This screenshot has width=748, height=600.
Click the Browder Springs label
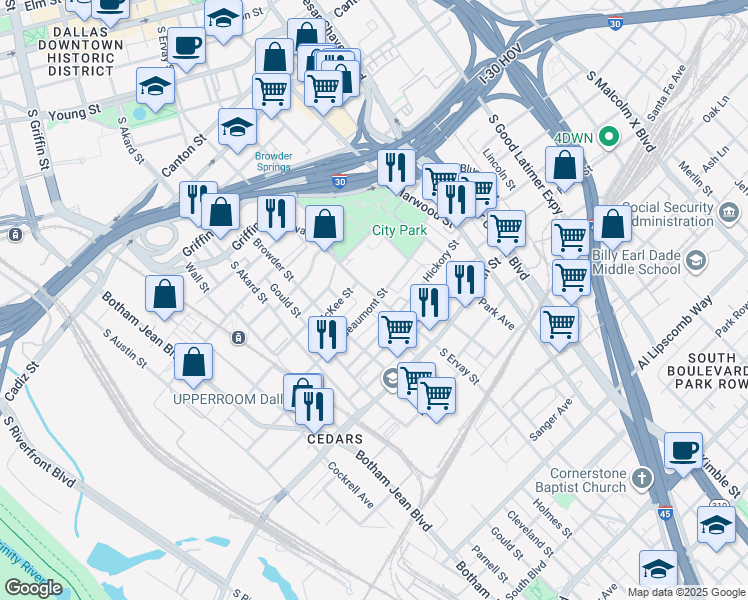(273, 161)
